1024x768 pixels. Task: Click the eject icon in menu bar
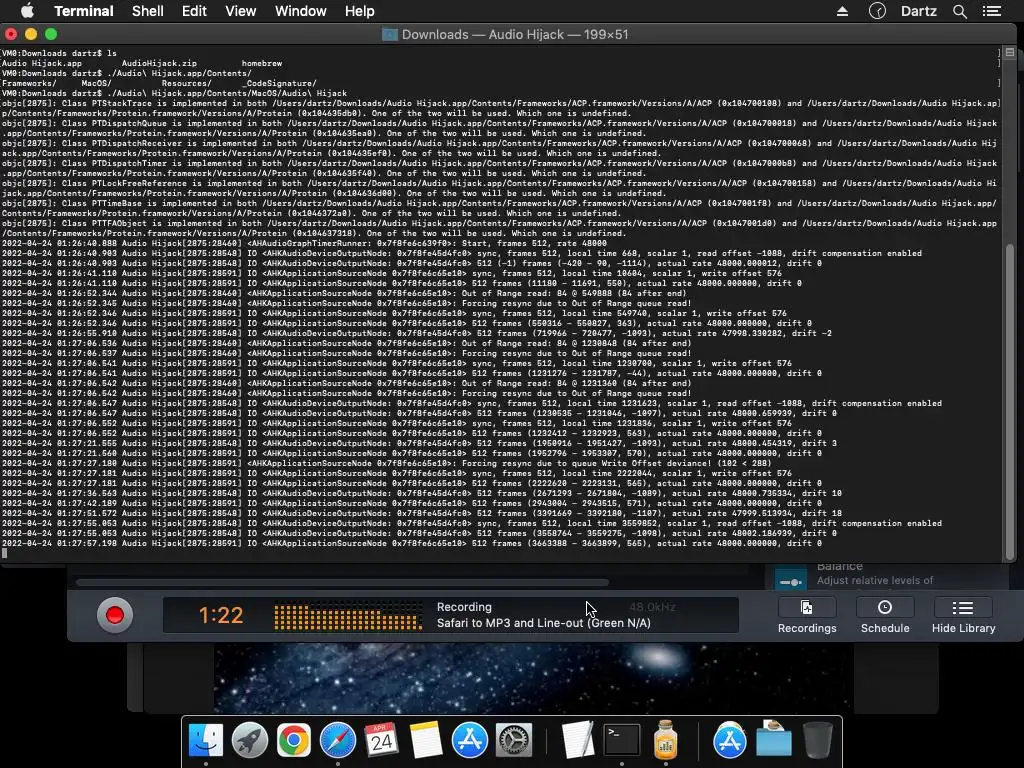(x=842, y=11)
